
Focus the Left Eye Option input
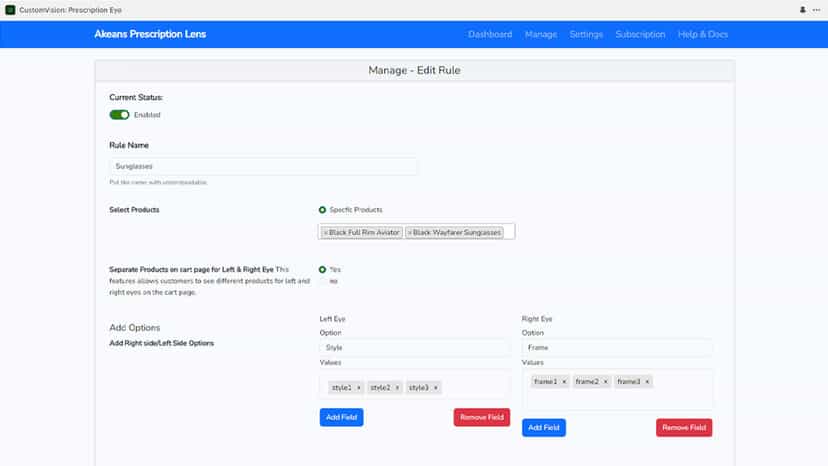click(415, 348)
